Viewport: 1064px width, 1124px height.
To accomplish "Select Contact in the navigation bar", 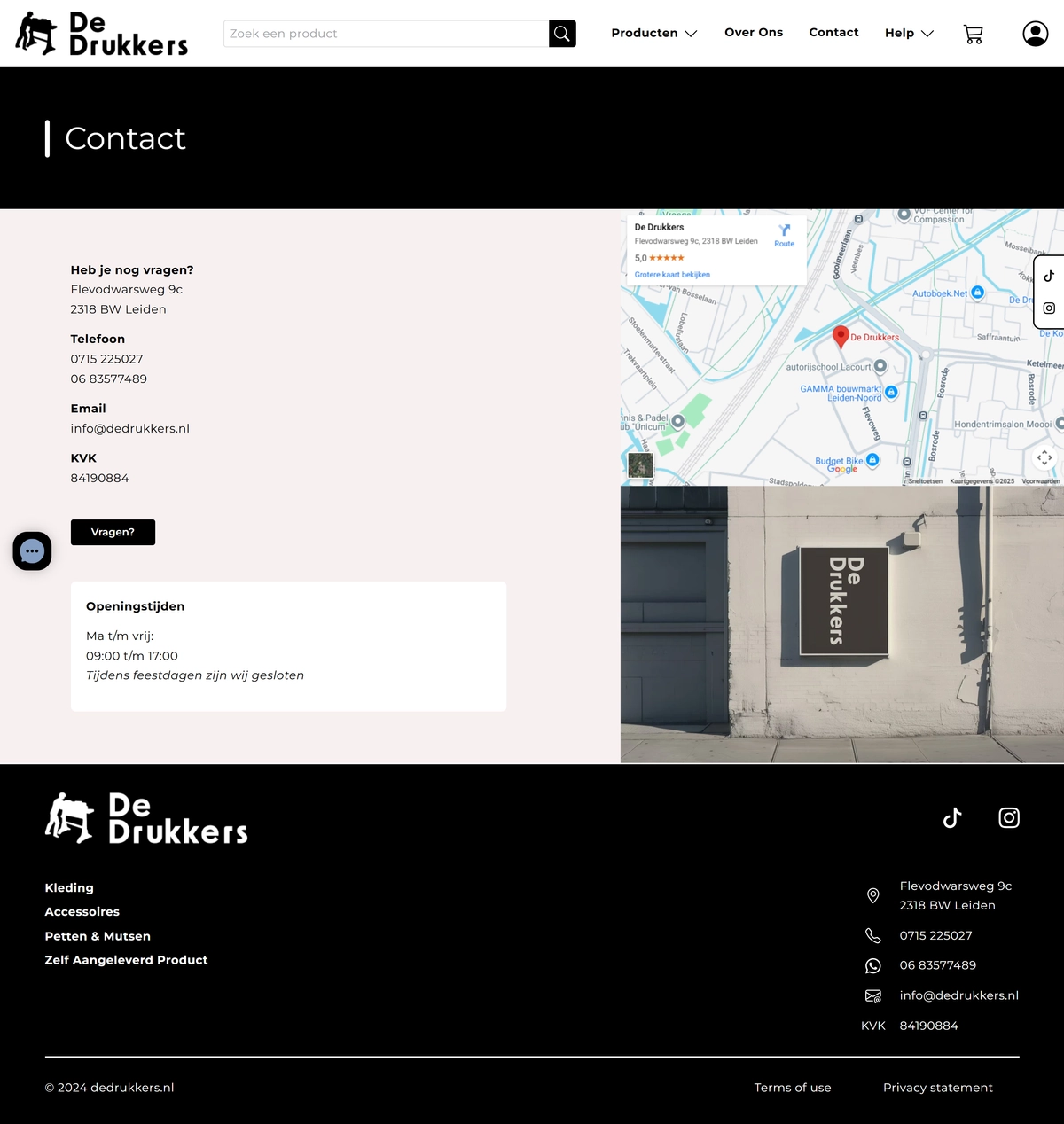I will pyautogui.click(x=833, y=33).
